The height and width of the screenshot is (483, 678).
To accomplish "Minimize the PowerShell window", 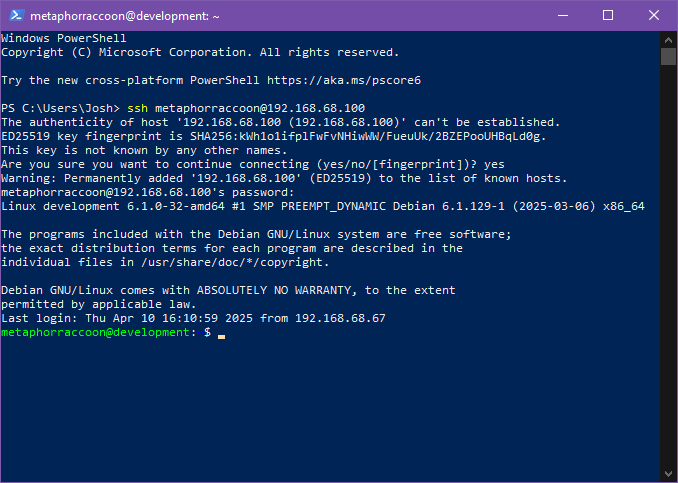I will pos(563,16).
